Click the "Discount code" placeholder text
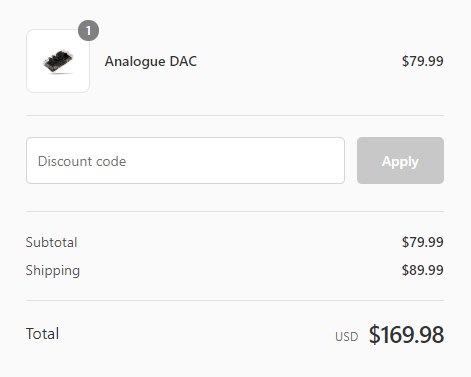This screenshot has height=377, width=471. point(82,161)
